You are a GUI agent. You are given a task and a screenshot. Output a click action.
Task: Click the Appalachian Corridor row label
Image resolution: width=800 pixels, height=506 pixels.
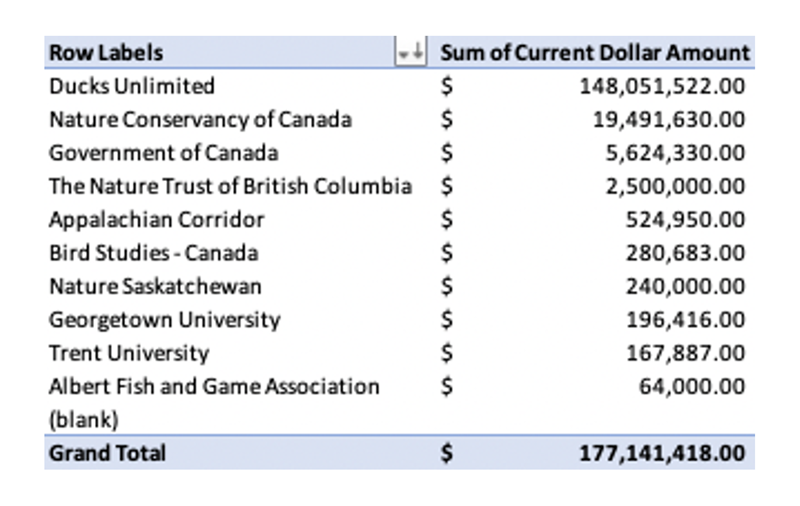pos(156,219)
